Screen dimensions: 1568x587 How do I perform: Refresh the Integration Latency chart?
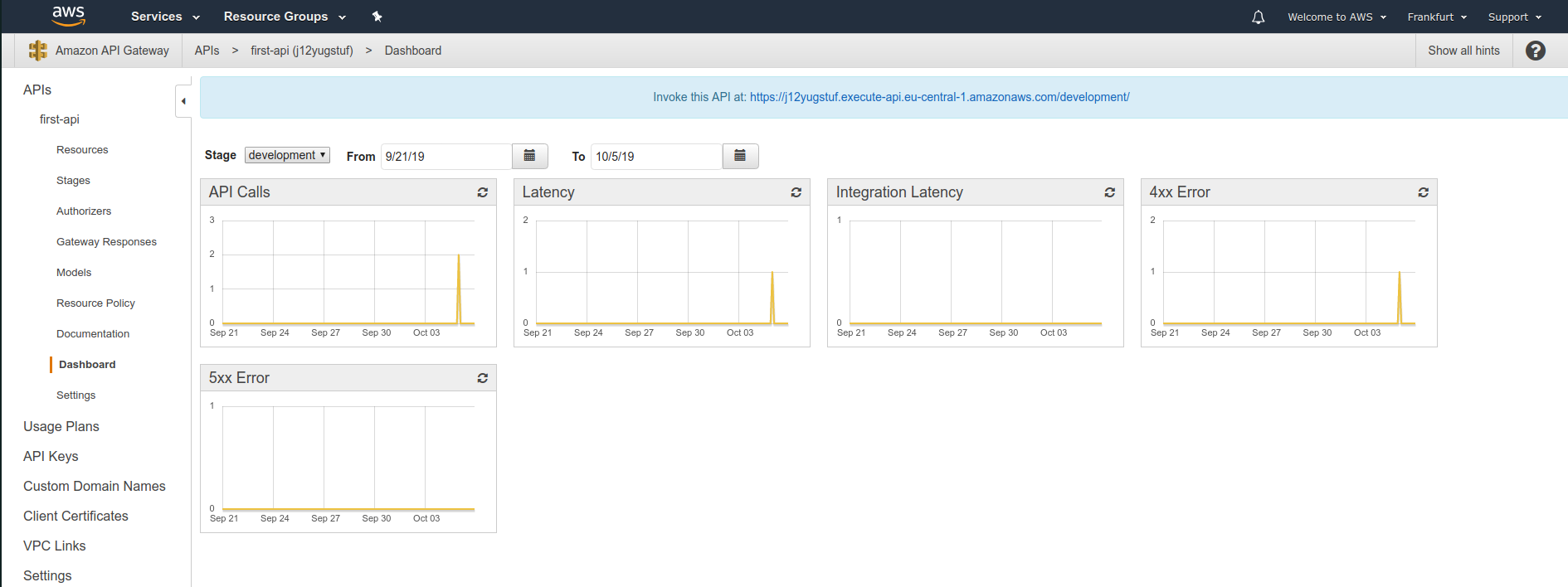1109,192
